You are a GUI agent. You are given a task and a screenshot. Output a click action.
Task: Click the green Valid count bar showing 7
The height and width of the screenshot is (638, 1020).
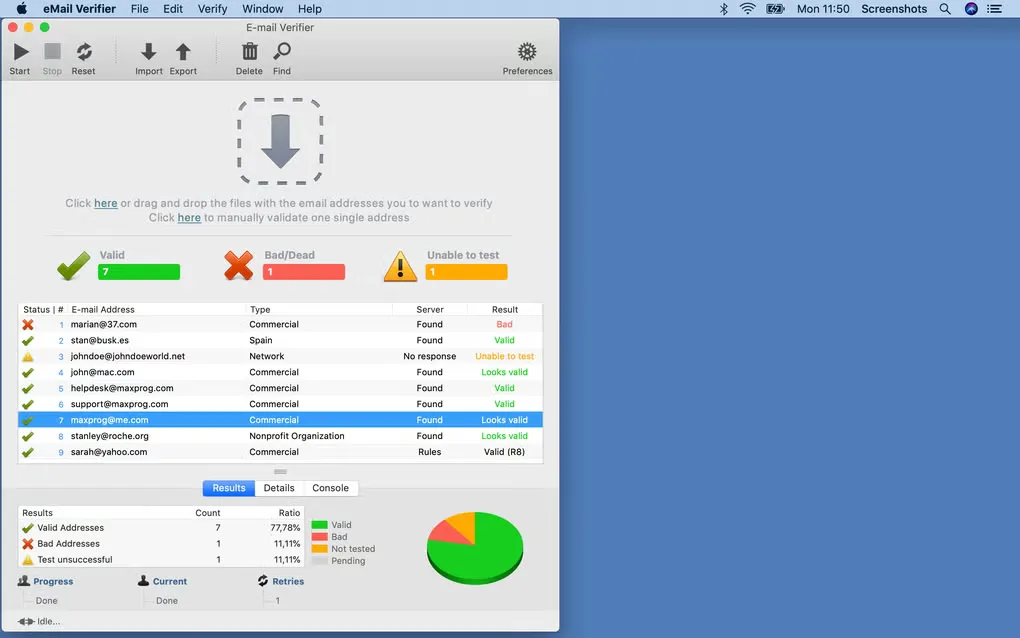tap(139, 272)
